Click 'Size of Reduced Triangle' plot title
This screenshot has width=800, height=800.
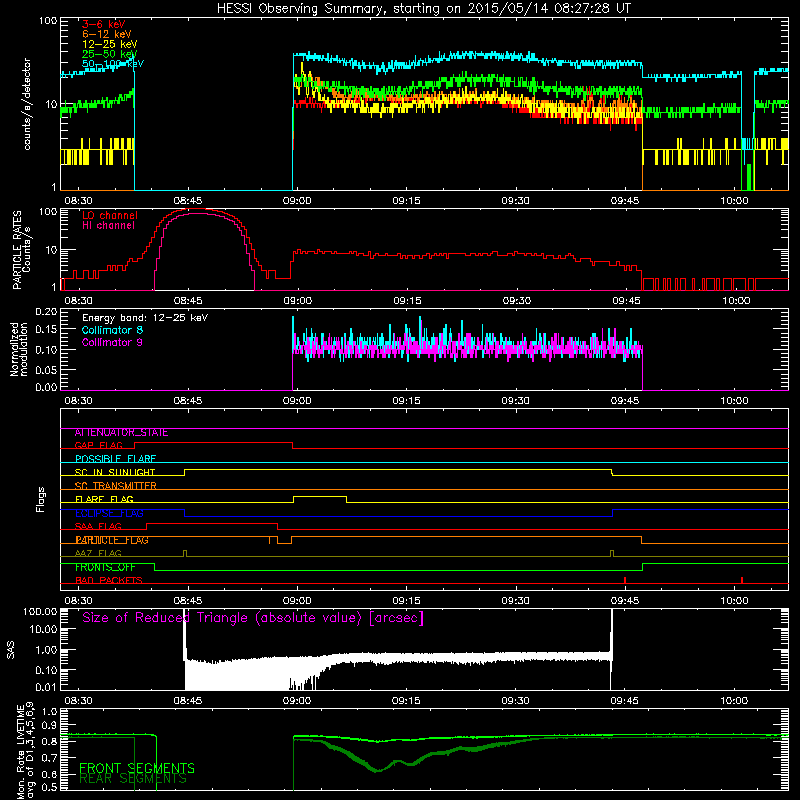(x=253, y=618)
